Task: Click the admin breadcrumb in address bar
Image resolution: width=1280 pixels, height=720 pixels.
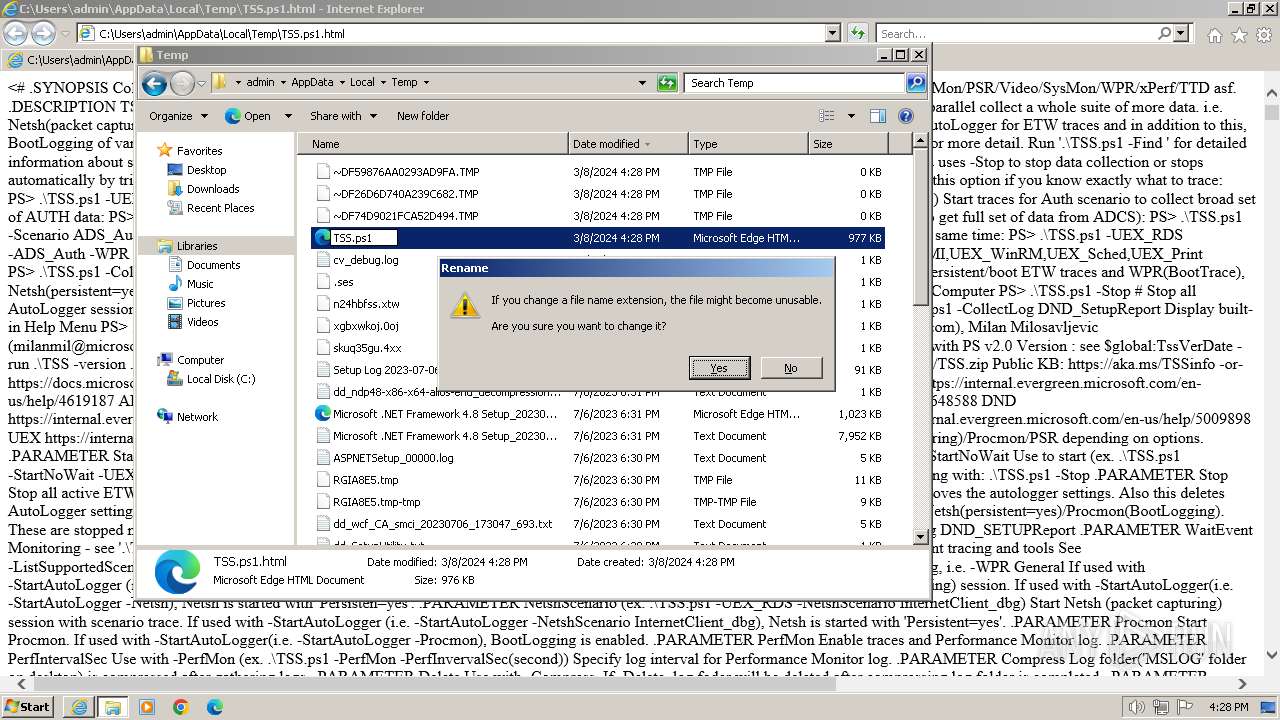Action: (260, 83)
